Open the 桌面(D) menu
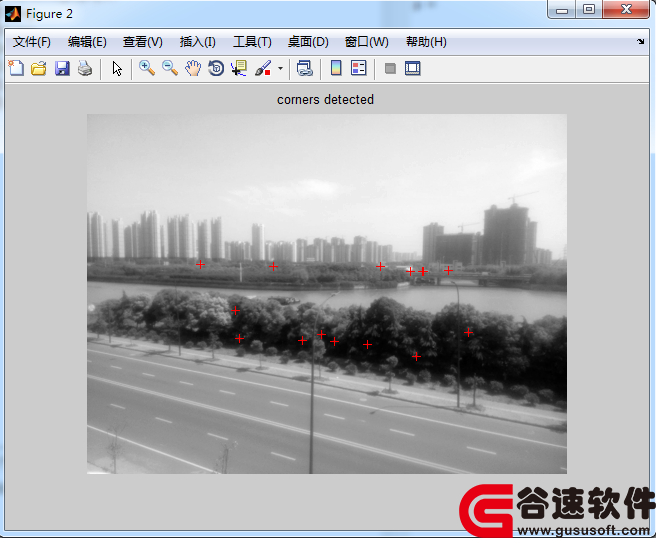 pos(308,42)
